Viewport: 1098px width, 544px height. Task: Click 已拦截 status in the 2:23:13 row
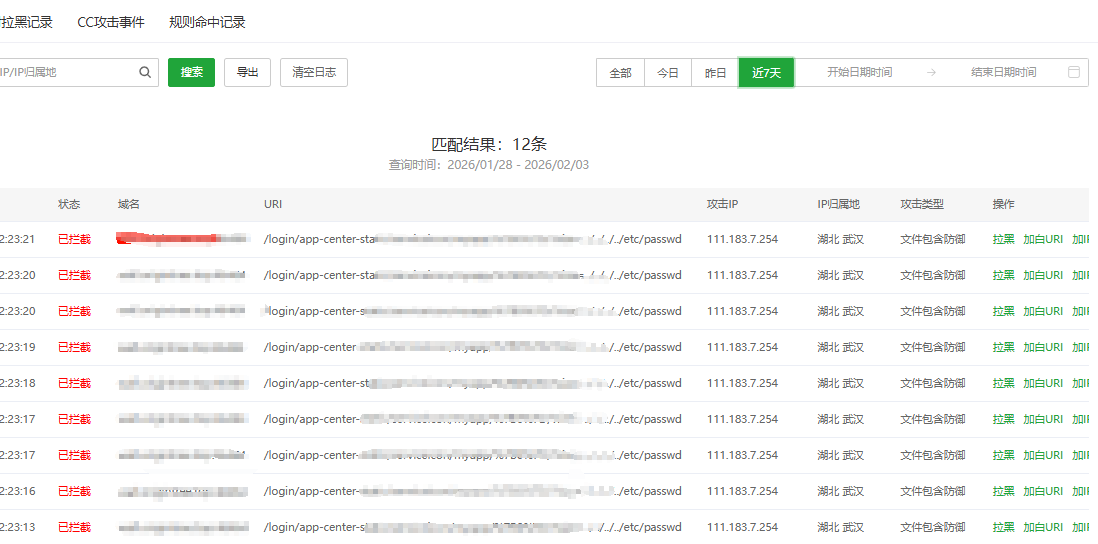tap(74, 527)
